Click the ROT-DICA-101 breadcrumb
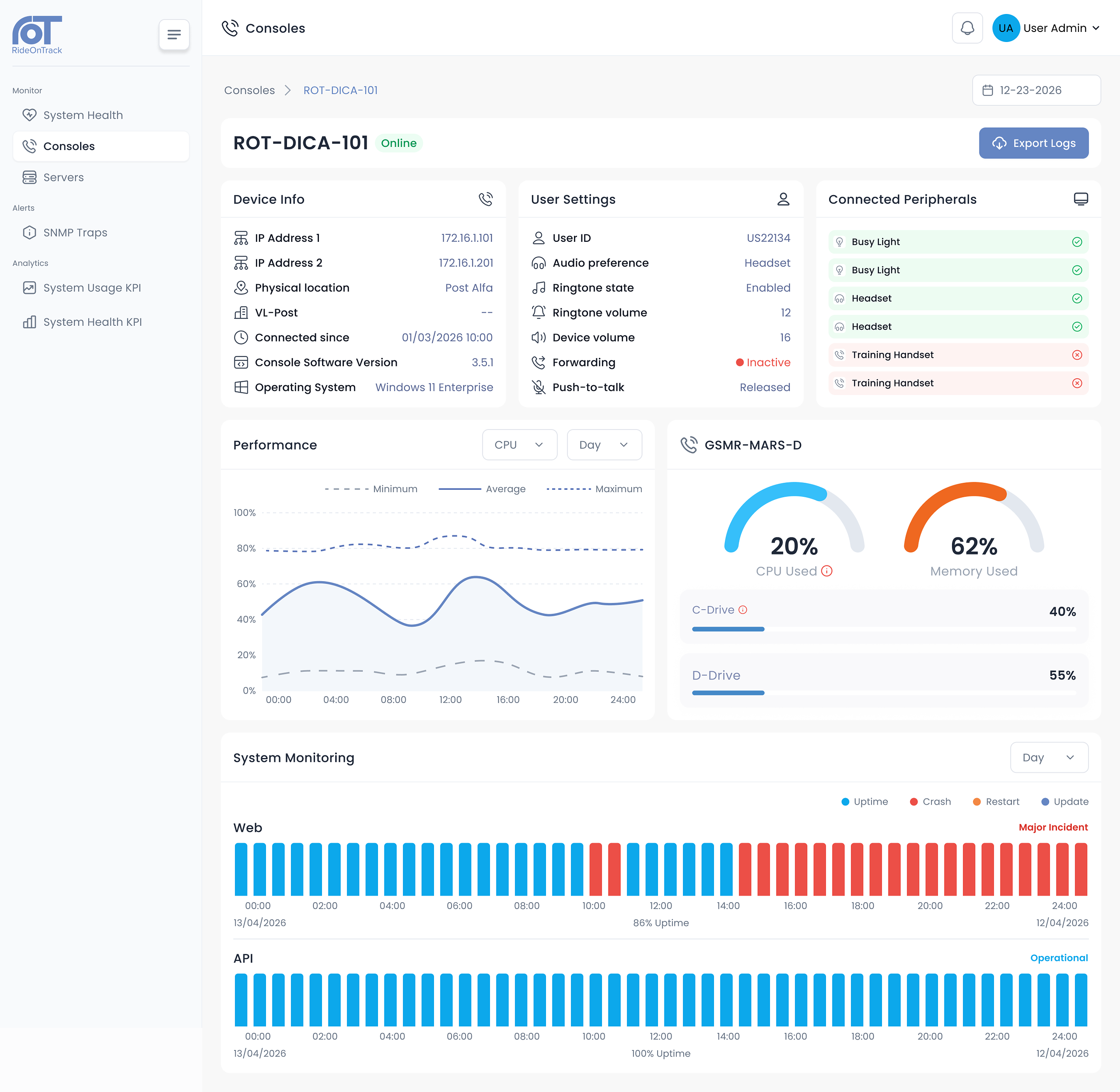Image resolution: width=1120 pixels, height=1092 pixels. click(340, 90)
